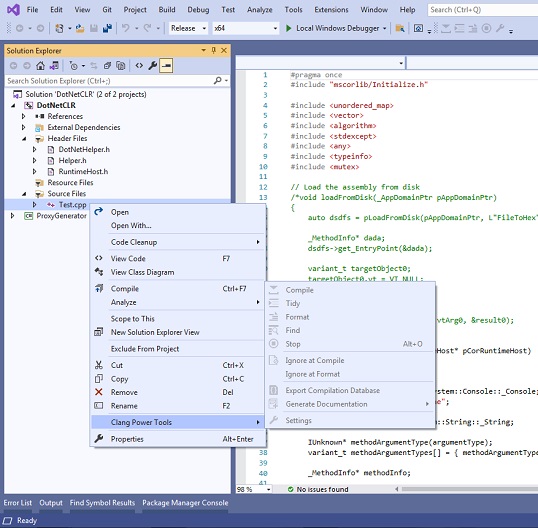Close the Solution Explorer panel
The width and height of the screenshot is (538, 528).
coord(224,51)
